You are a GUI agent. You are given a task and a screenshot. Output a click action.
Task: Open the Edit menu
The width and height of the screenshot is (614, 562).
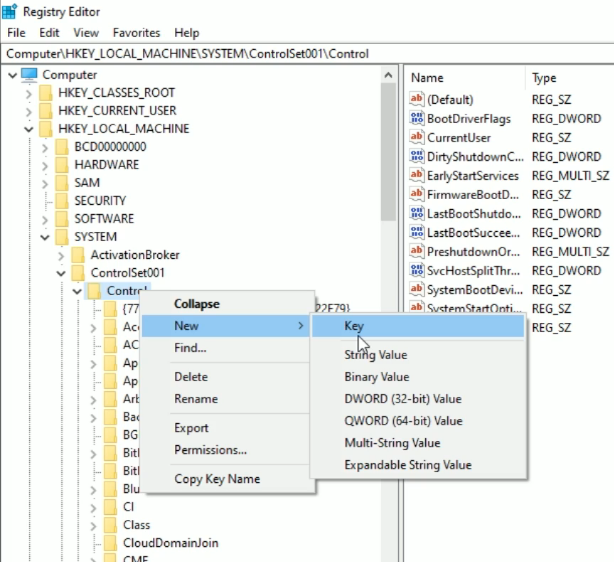(49, 33)
